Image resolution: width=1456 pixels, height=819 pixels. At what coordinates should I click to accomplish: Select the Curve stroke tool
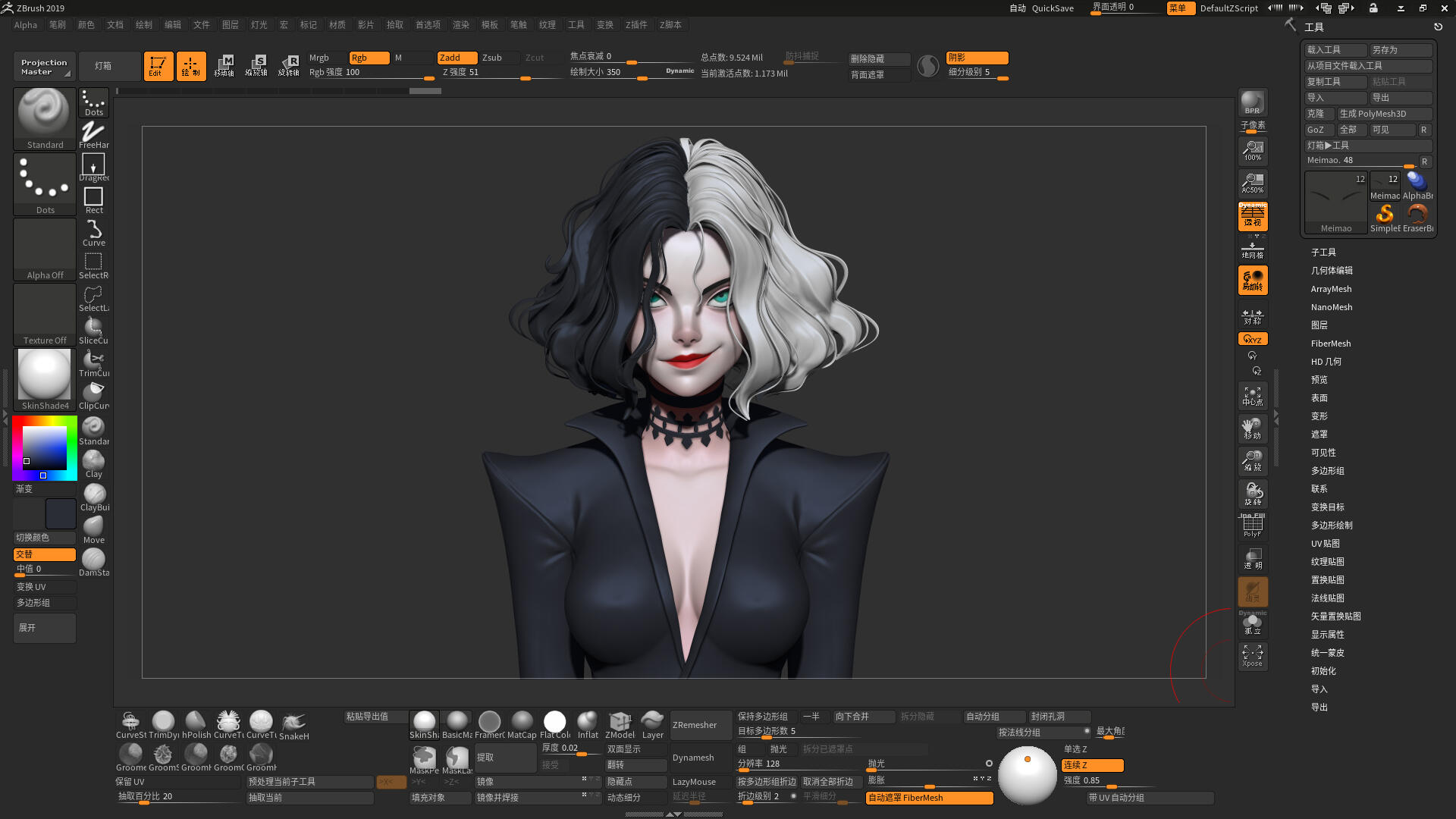click(93, 233)
